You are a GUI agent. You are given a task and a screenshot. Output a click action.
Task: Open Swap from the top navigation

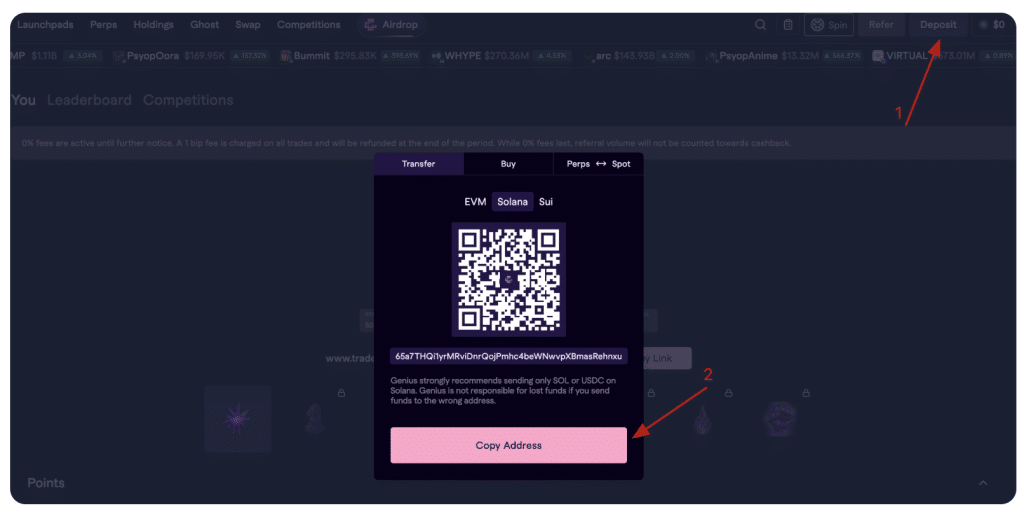(248, 25)
